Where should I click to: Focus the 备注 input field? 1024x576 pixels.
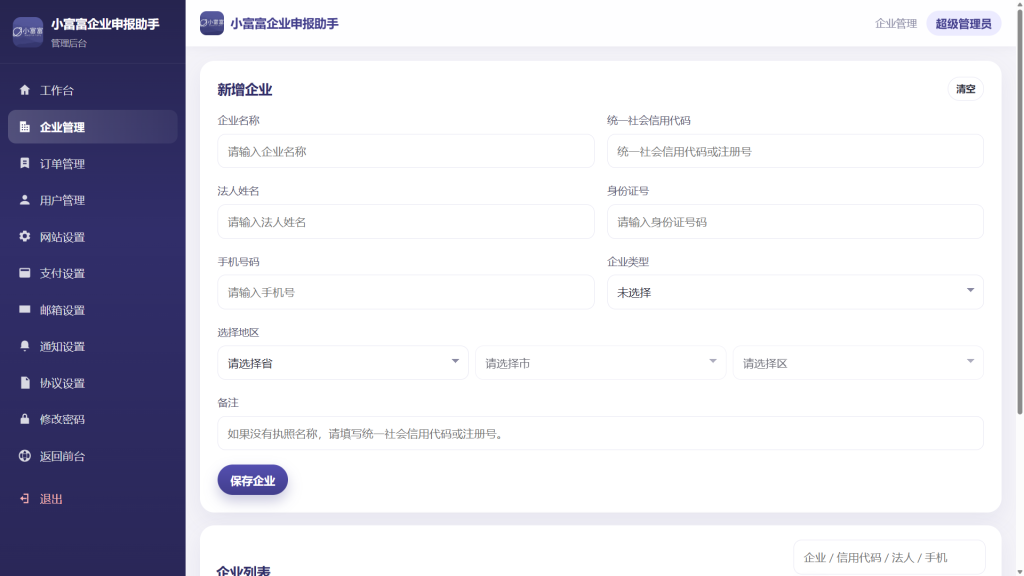(x=600, y=433)
